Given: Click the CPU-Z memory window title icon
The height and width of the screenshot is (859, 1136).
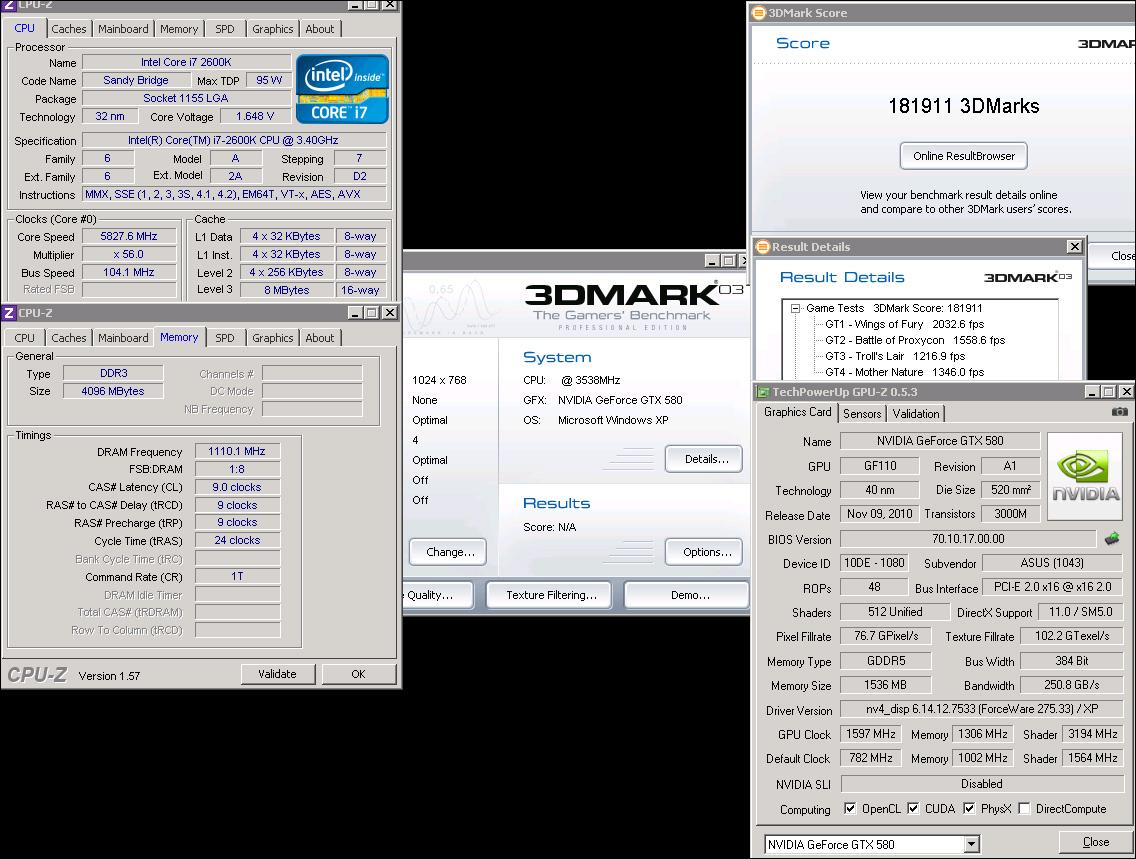Looking at the screenshot, I should point(9,313).
